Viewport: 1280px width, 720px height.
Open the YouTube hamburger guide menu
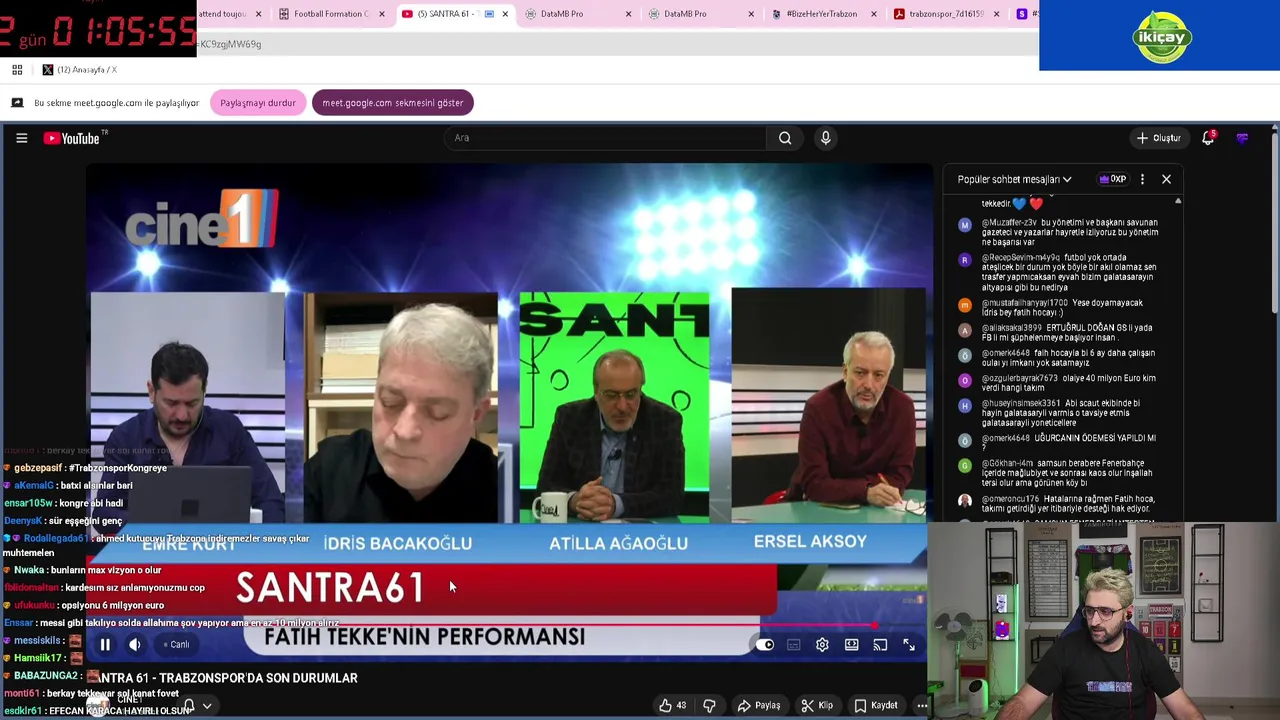(21, 138)
